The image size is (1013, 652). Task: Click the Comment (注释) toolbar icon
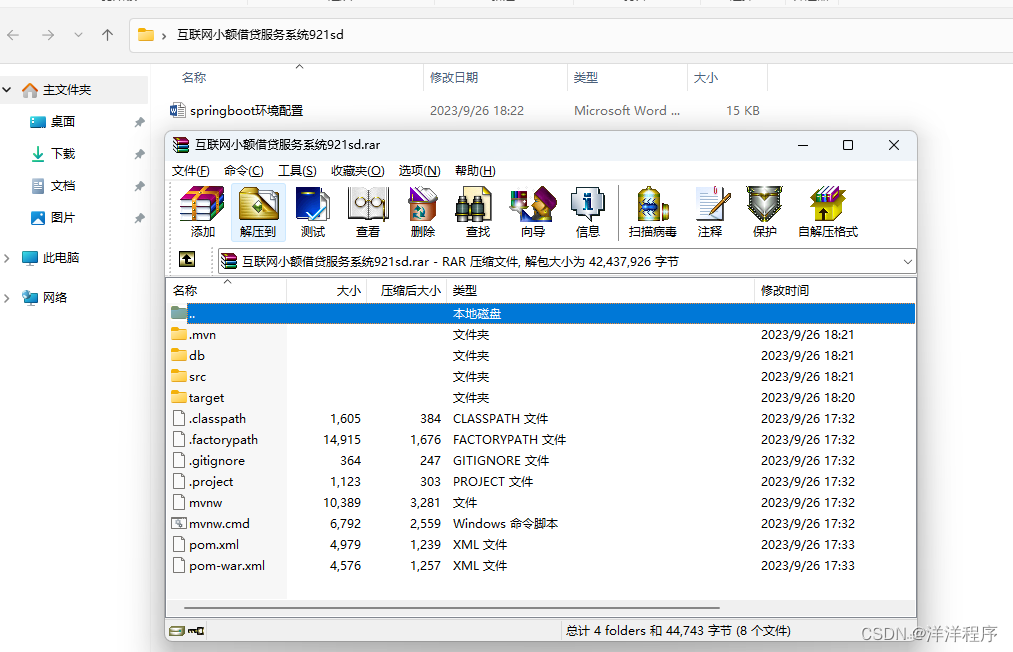click(x=710, y=212)
